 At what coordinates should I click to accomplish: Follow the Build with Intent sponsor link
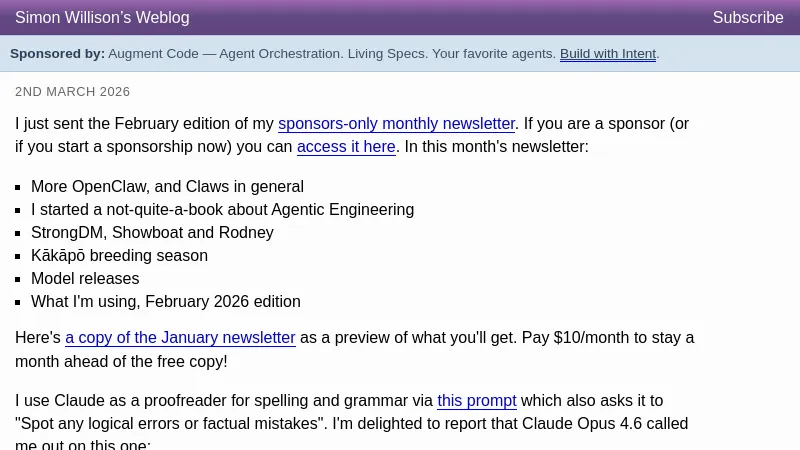[x=608, y=54]
